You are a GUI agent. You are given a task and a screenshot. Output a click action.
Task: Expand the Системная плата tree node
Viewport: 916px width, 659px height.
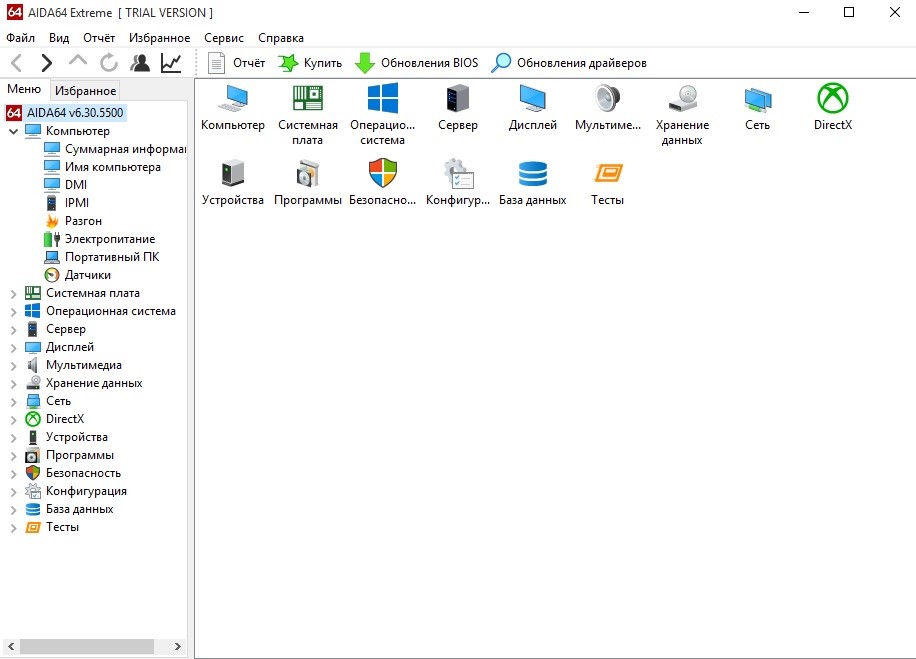[13, 293]
